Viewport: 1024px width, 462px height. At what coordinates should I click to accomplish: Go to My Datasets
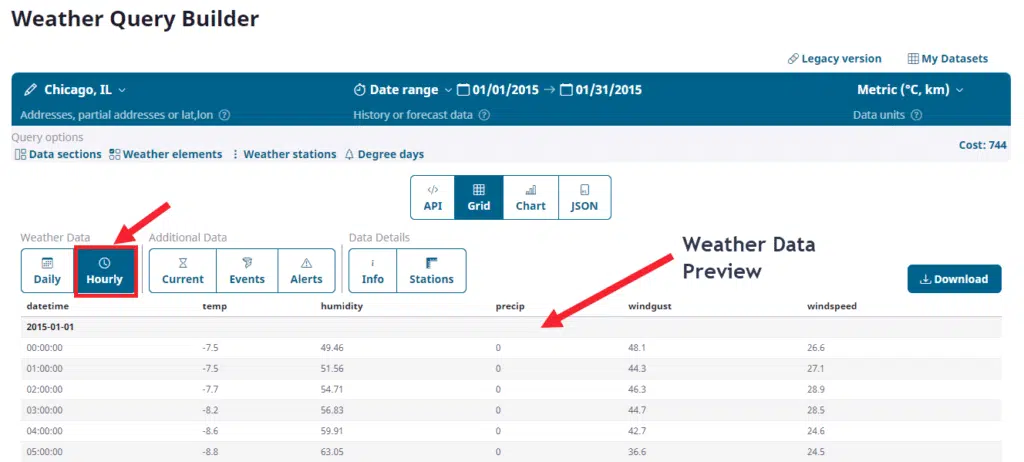pyautogui.click(x=947, y=59)
